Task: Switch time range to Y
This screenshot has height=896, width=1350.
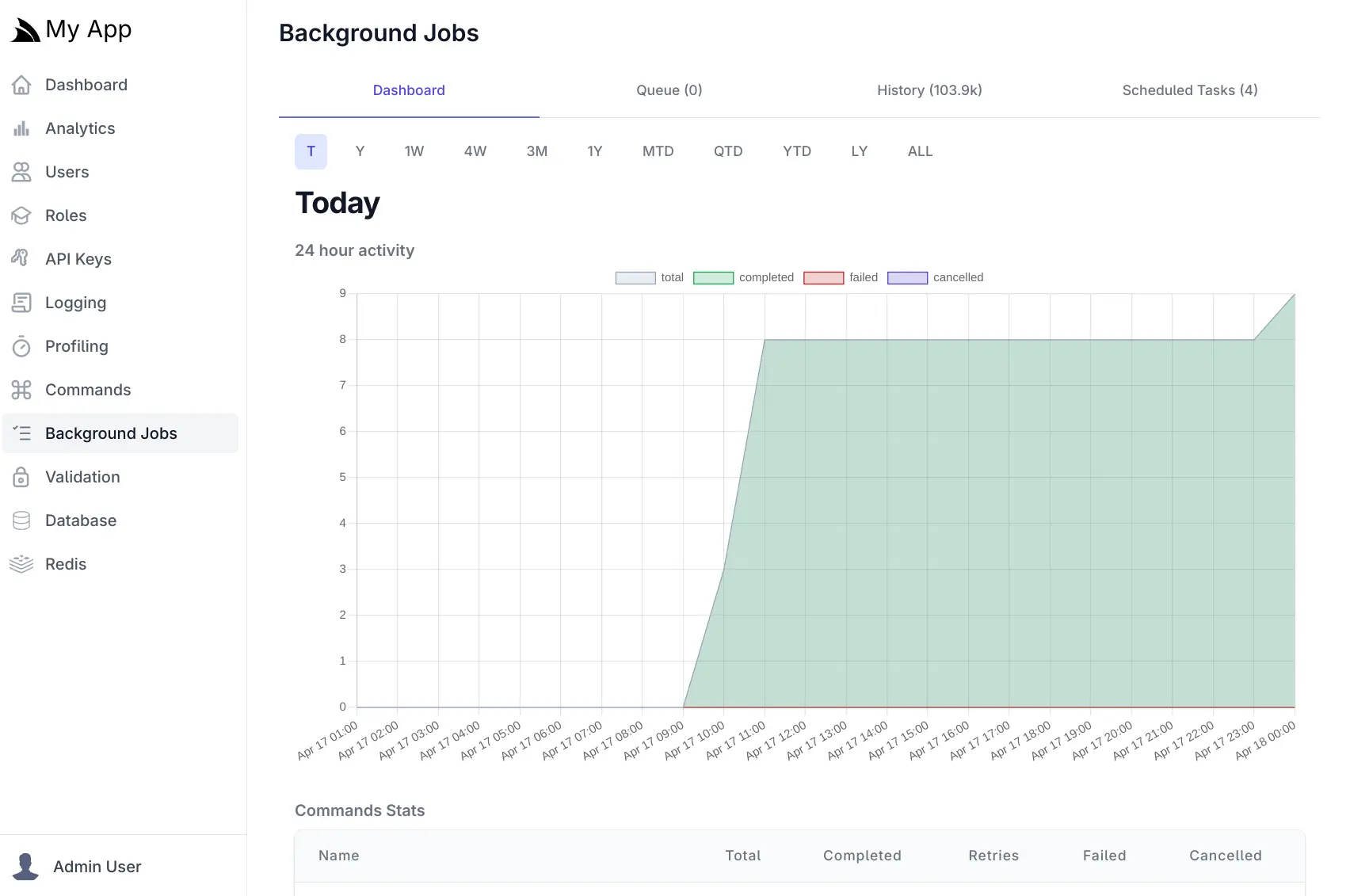Action: (x=360, y=151)
